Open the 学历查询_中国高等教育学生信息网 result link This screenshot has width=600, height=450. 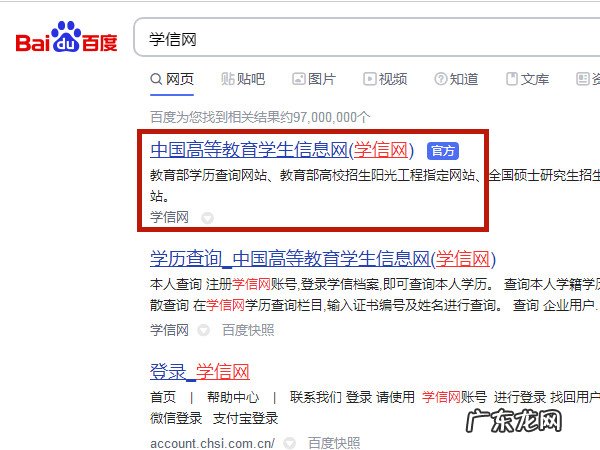pyautogui.click(x=323, y=259)
